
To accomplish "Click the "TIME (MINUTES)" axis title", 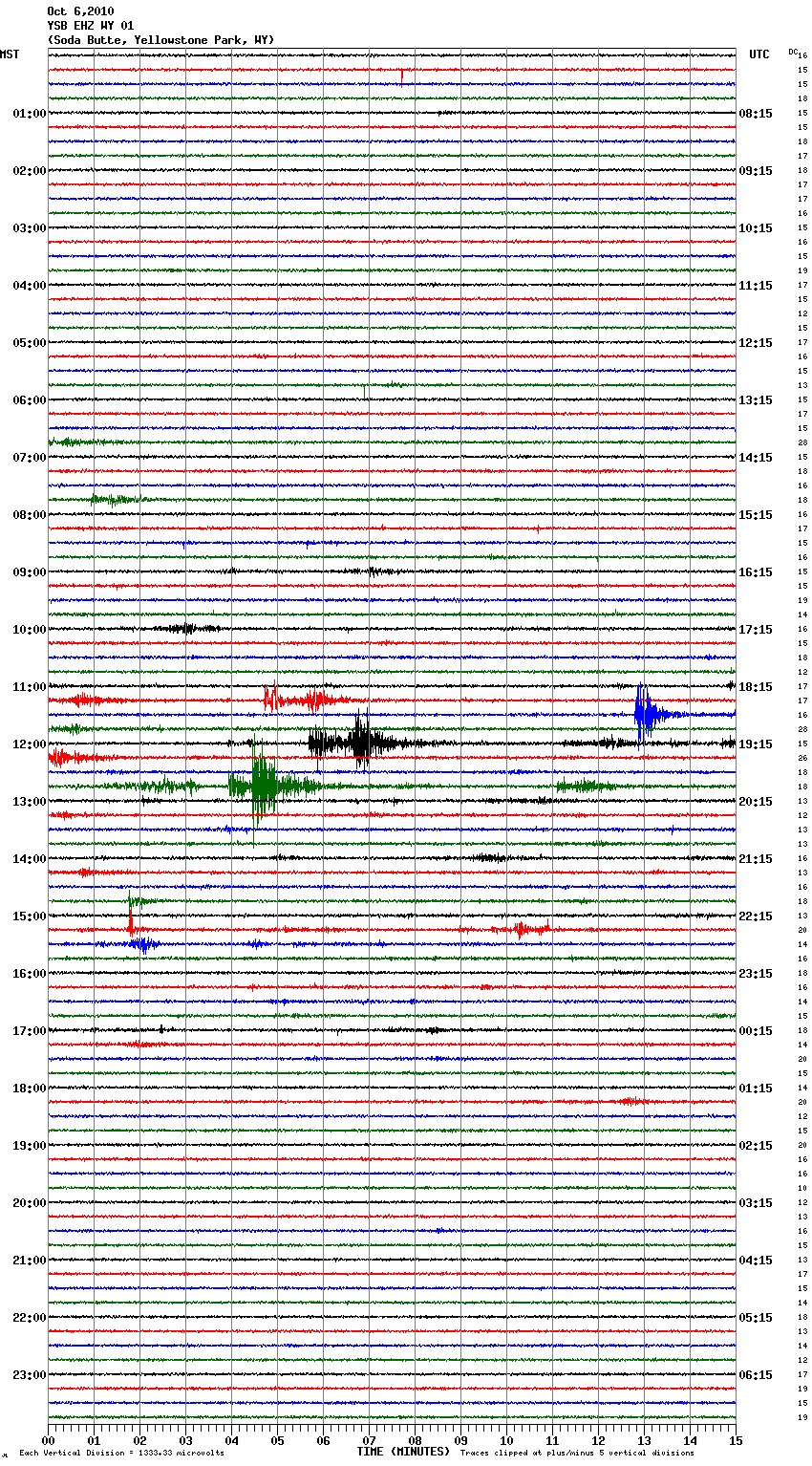I will [403, 1452].
